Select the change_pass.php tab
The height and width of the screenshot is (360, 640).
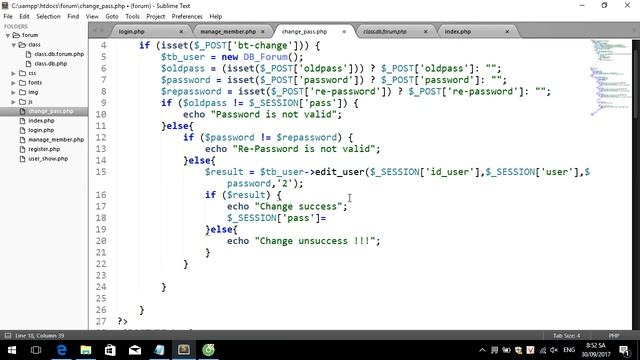coord(304,31)
